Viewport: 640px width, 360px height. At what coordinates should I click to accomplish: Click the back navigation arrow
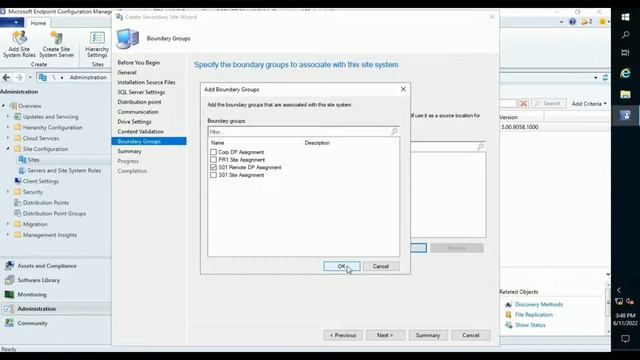[6, 77]
